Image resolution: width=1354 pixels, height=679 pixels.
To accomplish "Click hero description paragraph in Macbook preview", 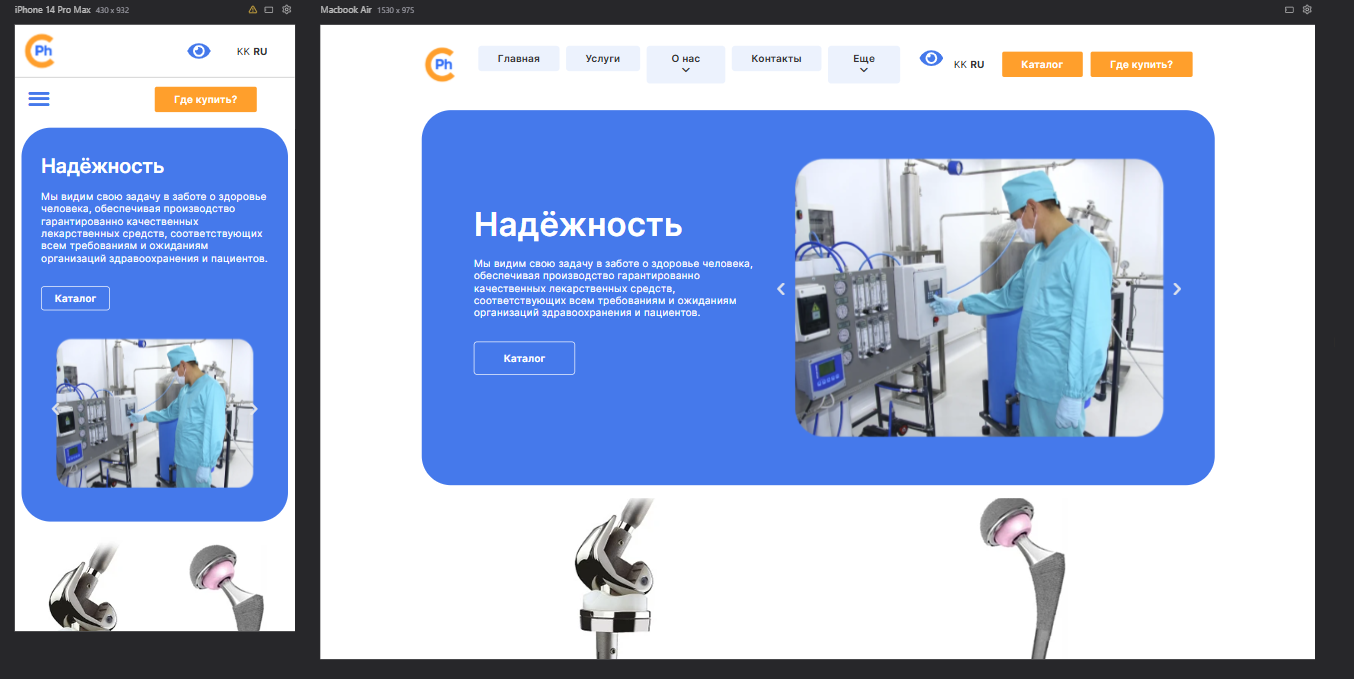I will pyautogui.click(x=613, y=288).
